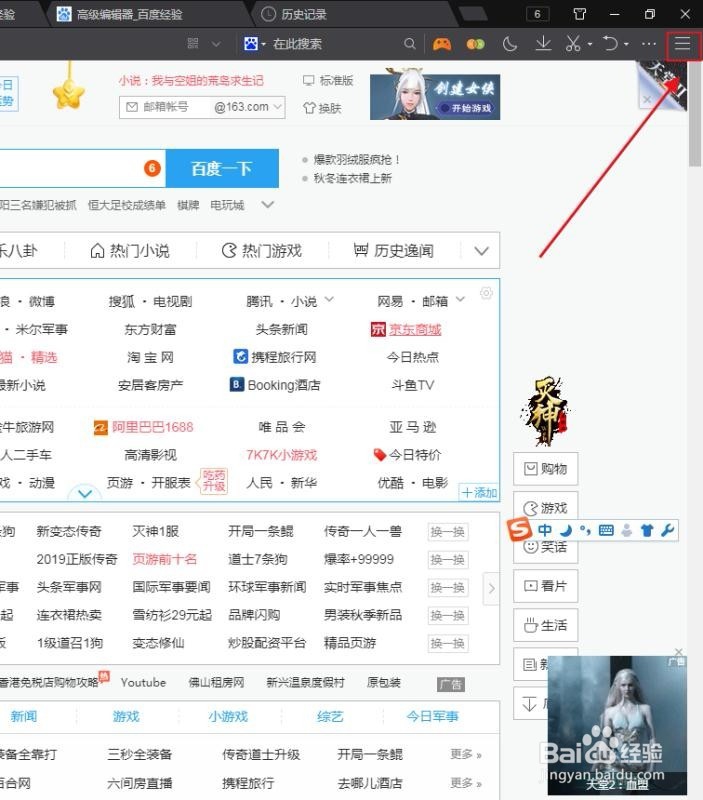Screen dimensions: 703x800
Task: Click the +添加 site button
Action: [x=479, y=492]
